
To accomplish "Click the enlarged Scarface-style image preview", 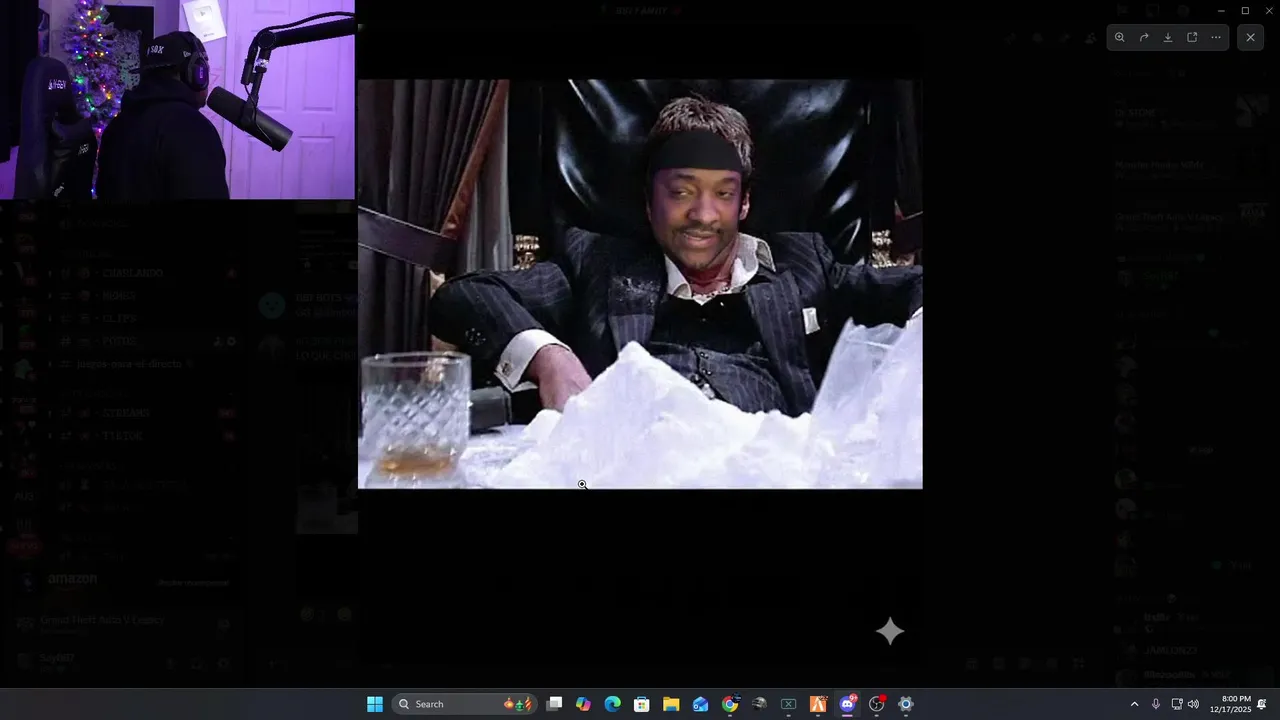I will [640, 284].
